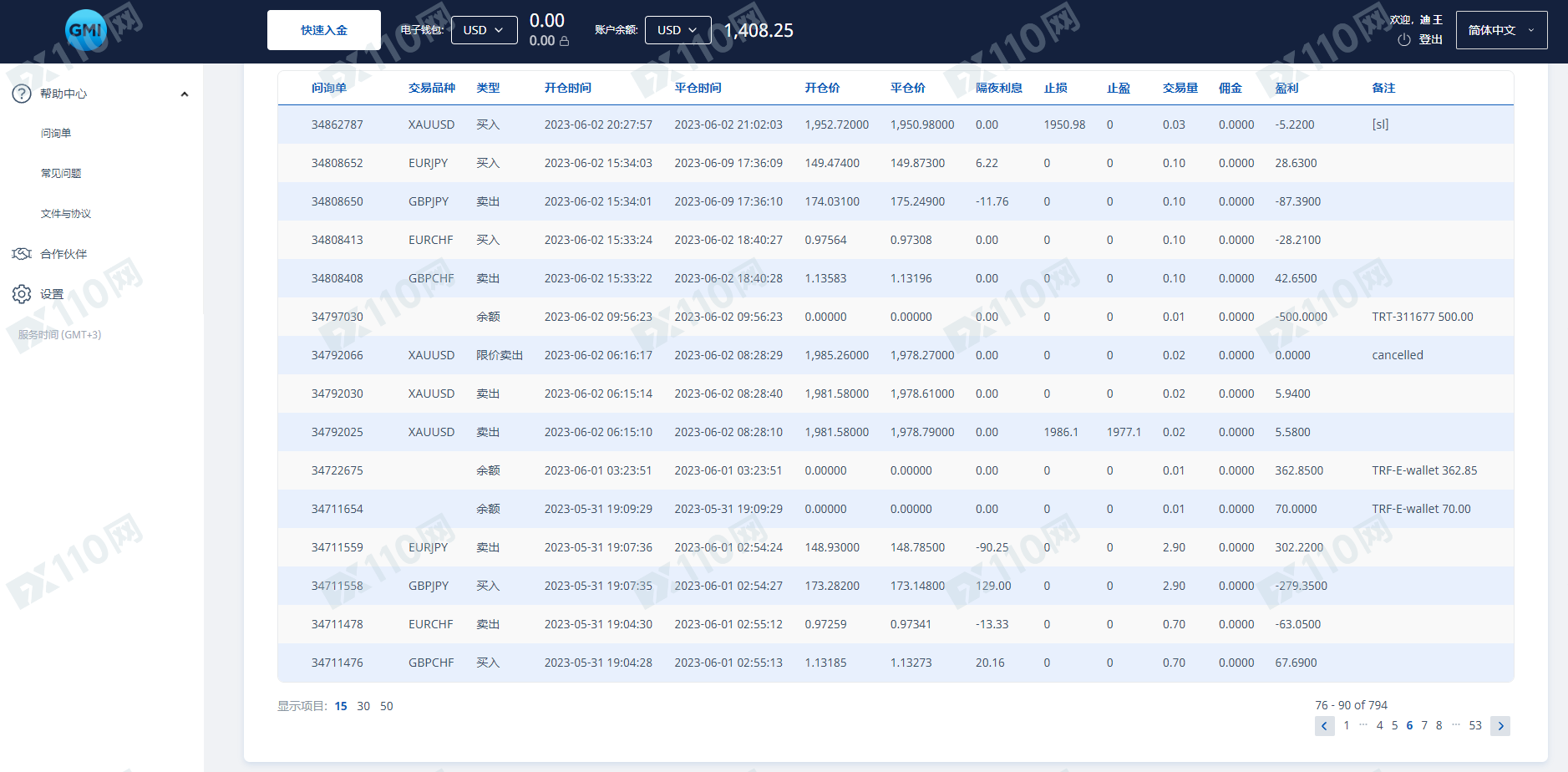Click the 快速入金 button
The height and width of the screenshot is (772, 1568).
pos(324,30)
